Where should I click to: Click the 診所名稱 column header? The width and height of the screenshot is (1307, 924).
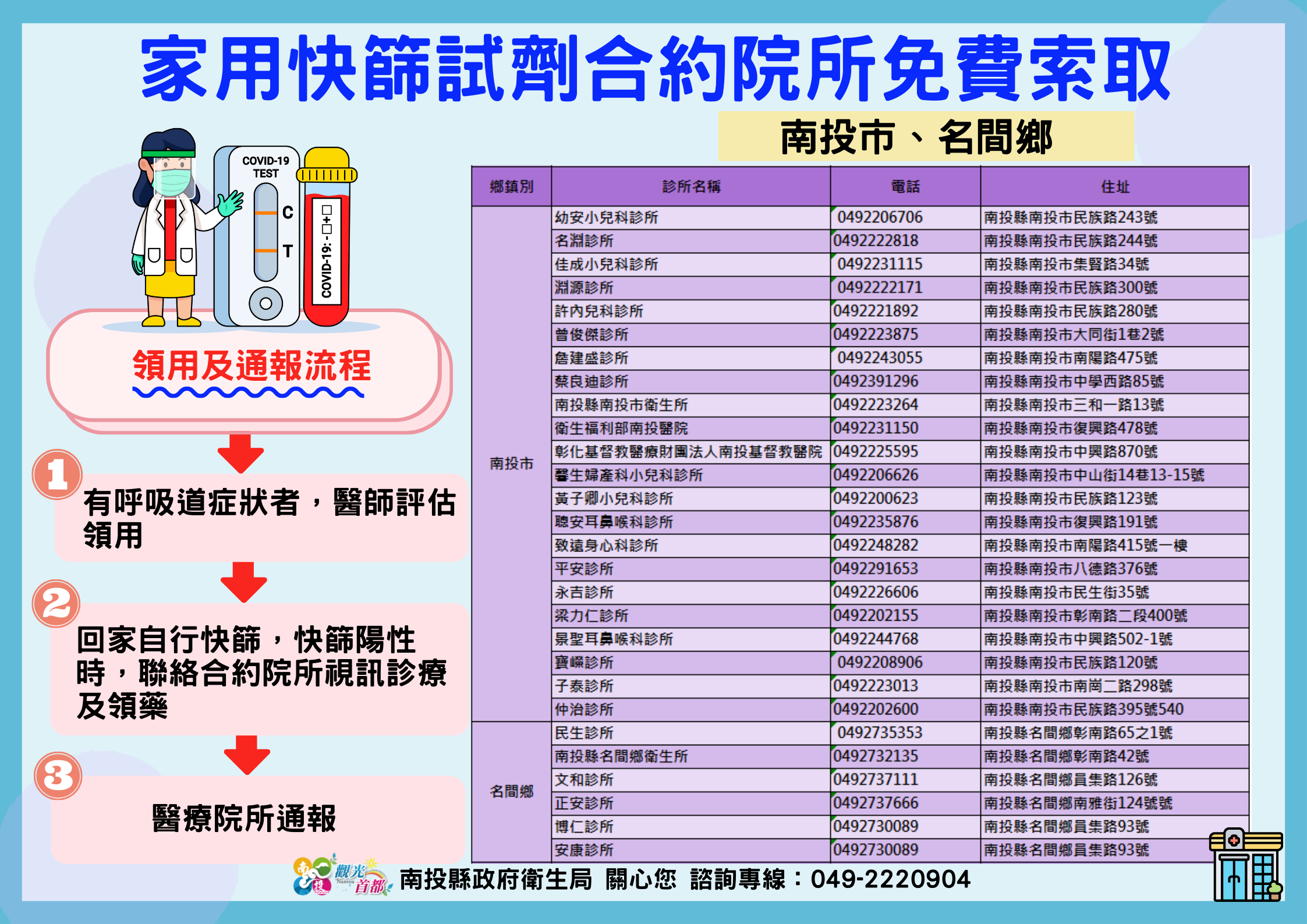pyautogui.click(x=691, y=186)
